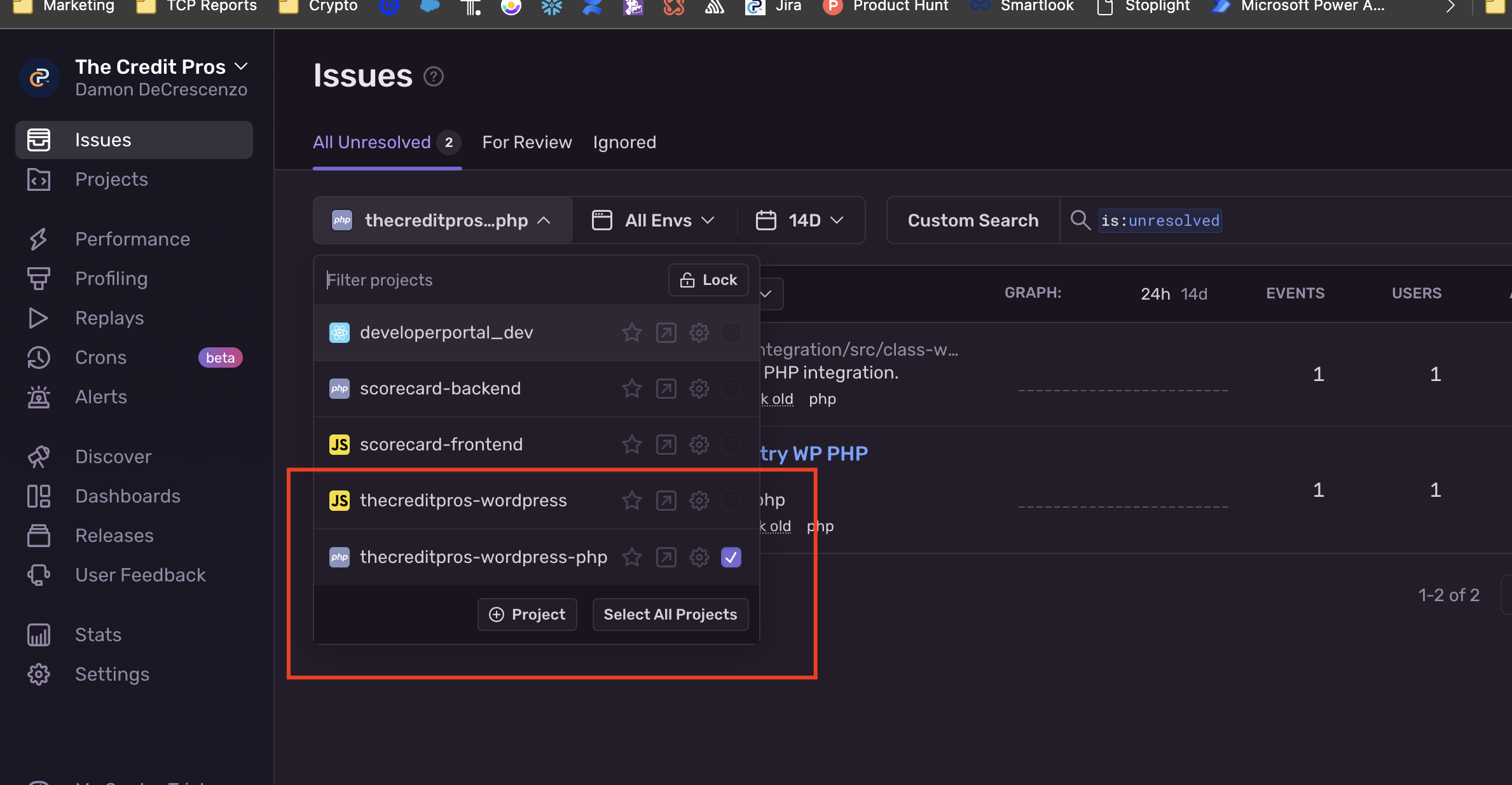Click Select All Projects button

[x=670, y=615]
